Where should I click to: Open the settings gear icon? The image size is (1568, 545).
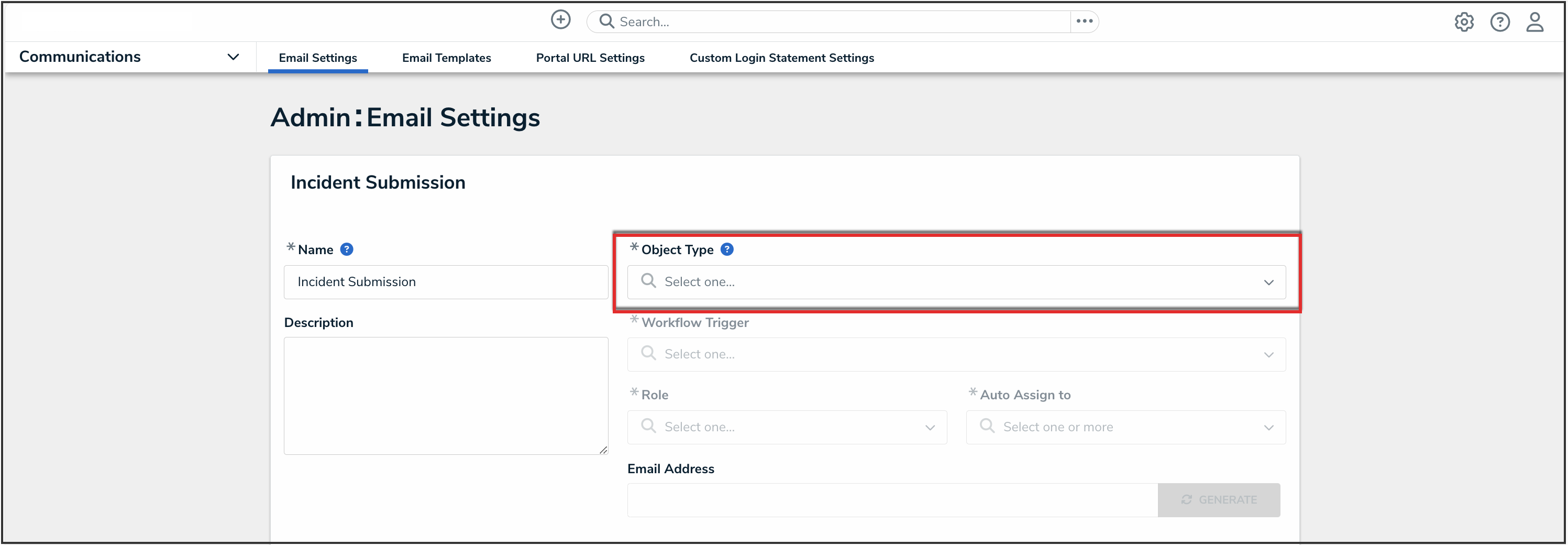point(1464,23)
